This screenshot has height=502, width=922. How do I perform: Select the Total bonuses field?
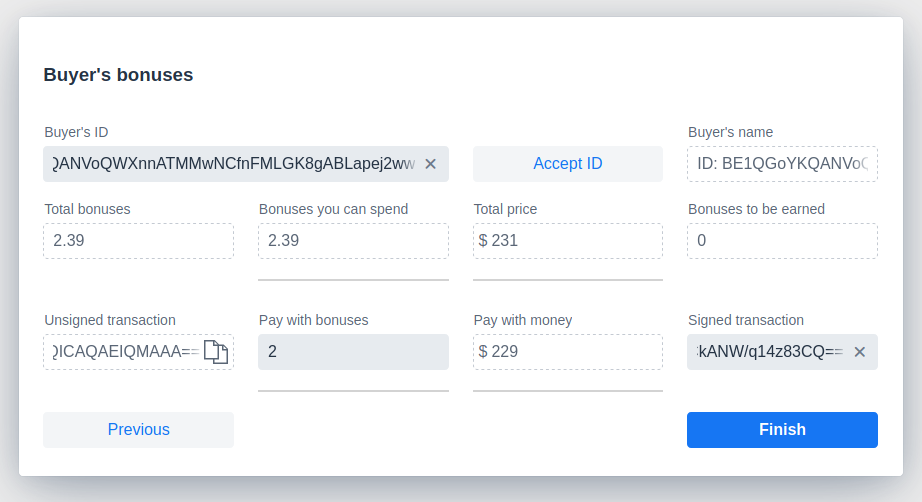point(138,241)
